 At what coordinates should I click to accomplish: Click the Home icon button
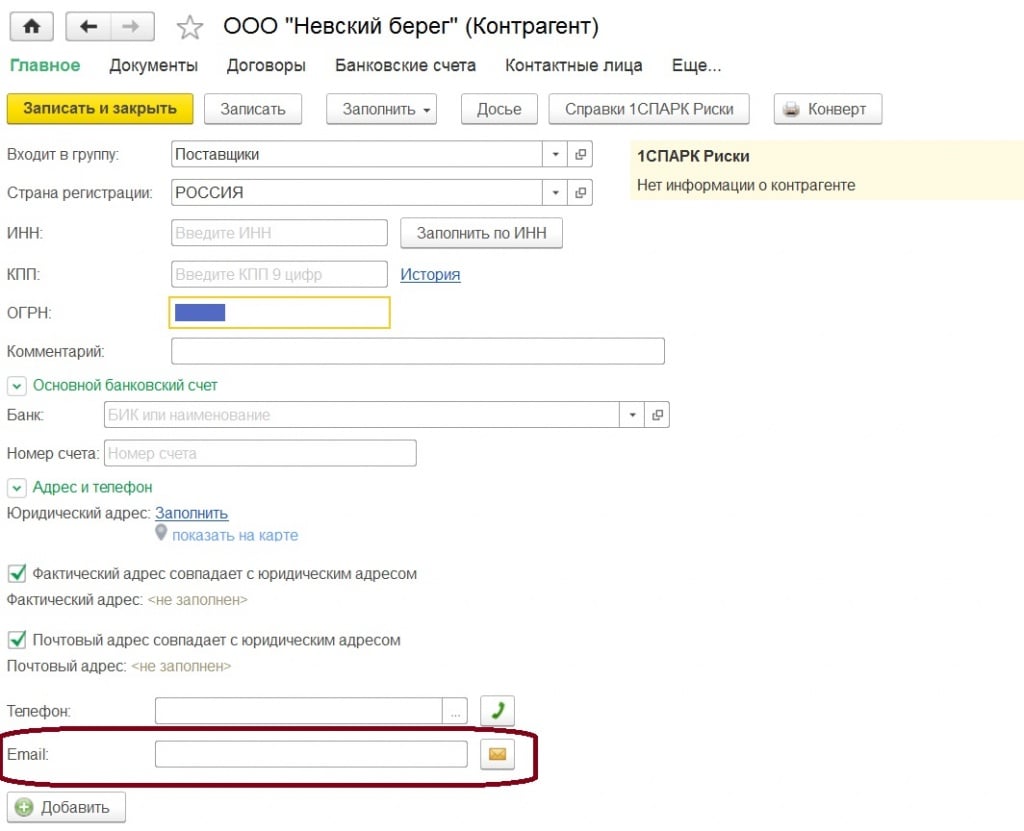[31, 26]
